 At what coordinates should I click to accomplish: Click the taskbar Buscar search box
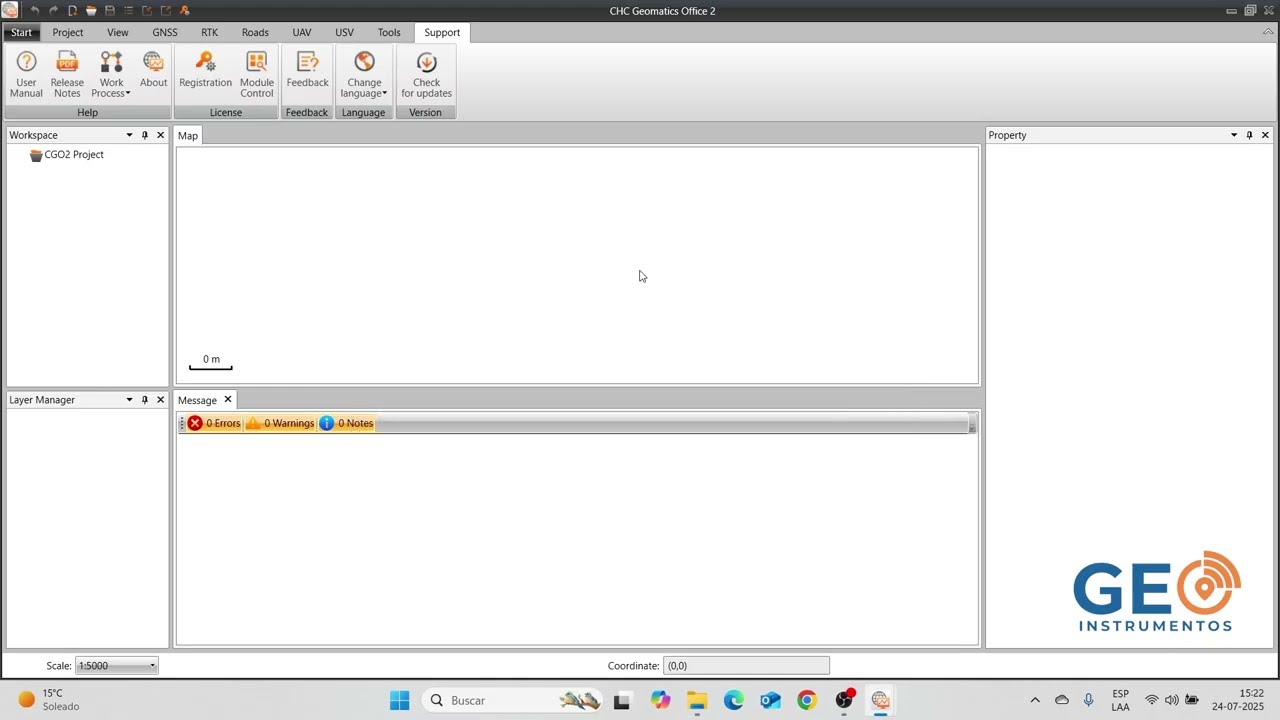[x=513, y=700]
